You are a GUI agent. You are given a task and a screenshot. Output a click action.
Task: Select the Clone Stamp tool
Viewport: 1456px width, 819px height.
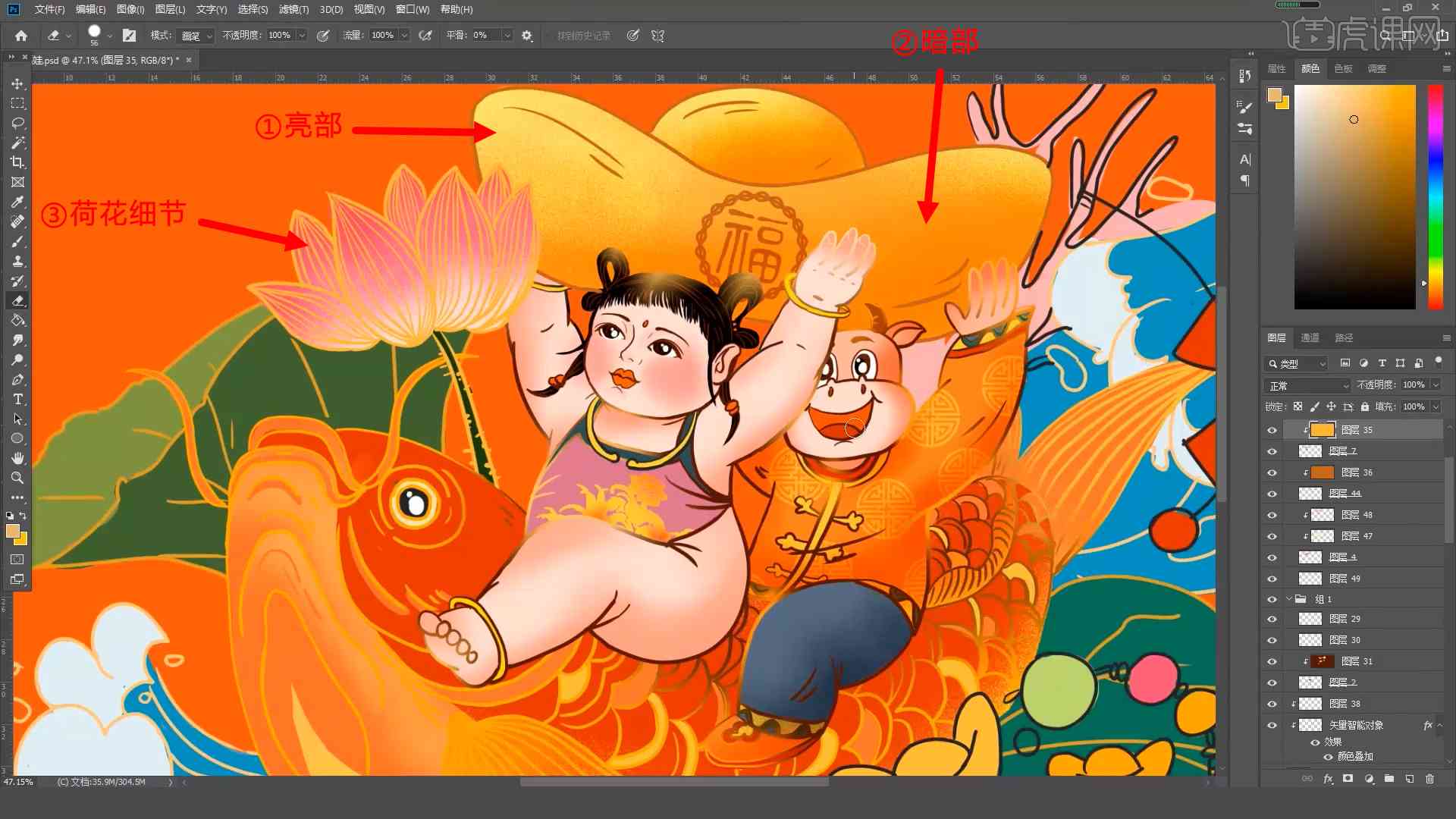point(17,261)
